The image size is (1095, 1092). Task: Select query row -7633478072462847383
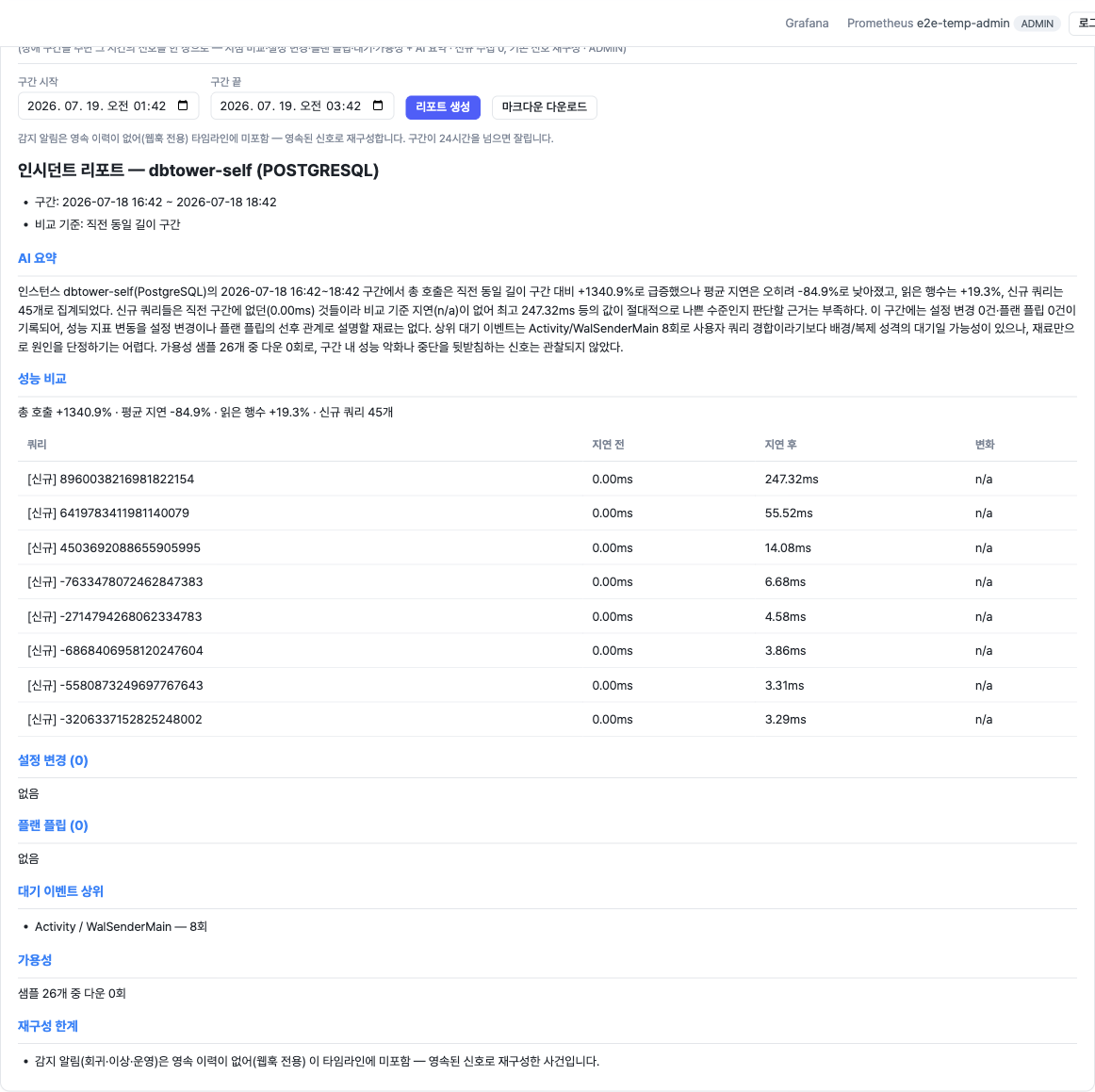(x=547, y=581)
